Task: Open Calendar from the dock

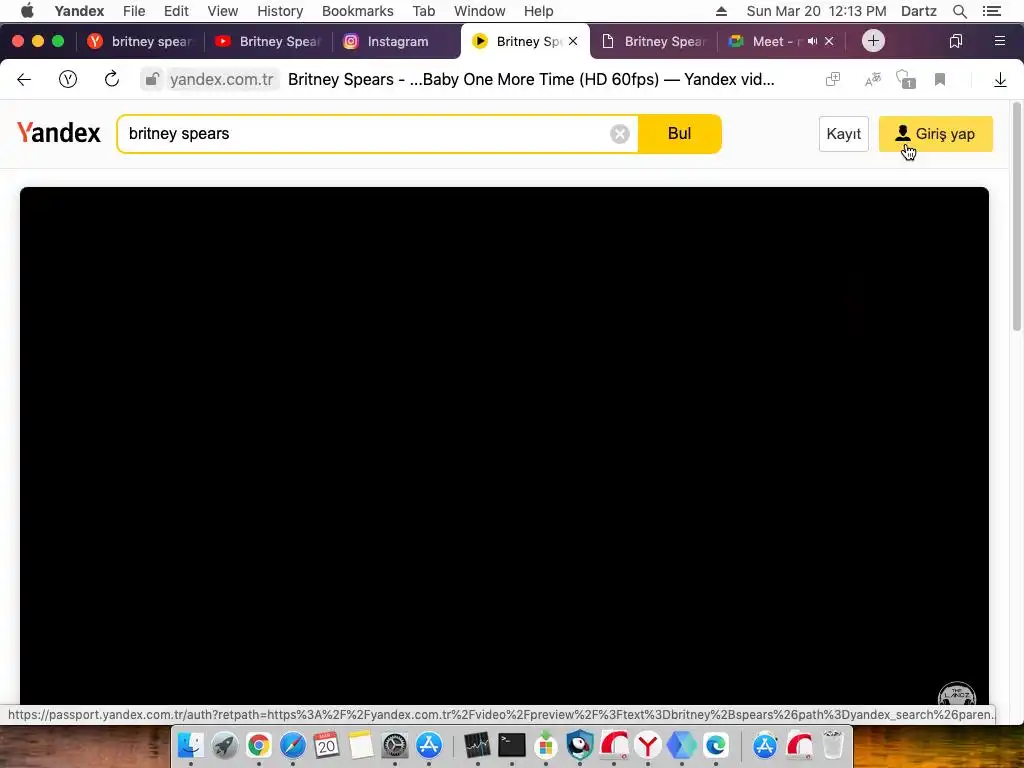Action: tap(327, 745)
